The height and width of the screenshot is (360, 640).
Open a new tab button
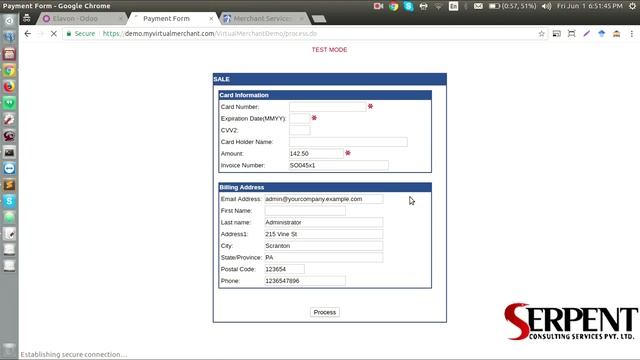[x=319, y=19]
